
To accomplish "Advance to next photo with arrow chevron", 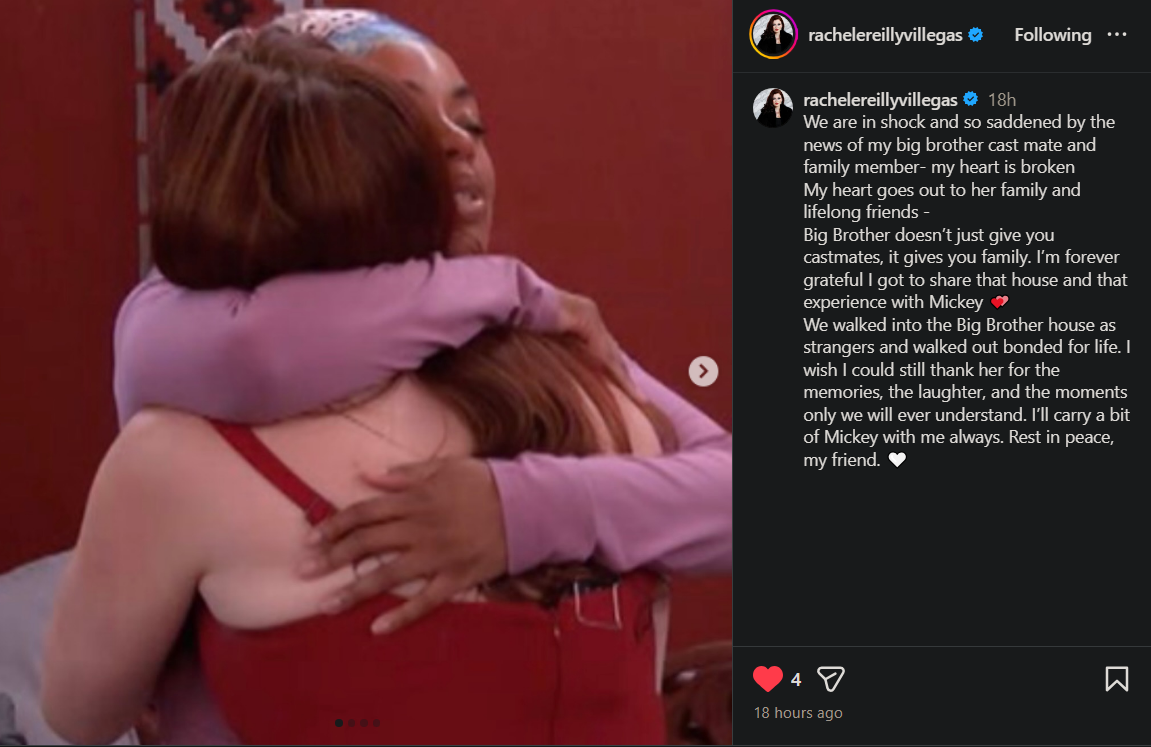I will [703, 371].
